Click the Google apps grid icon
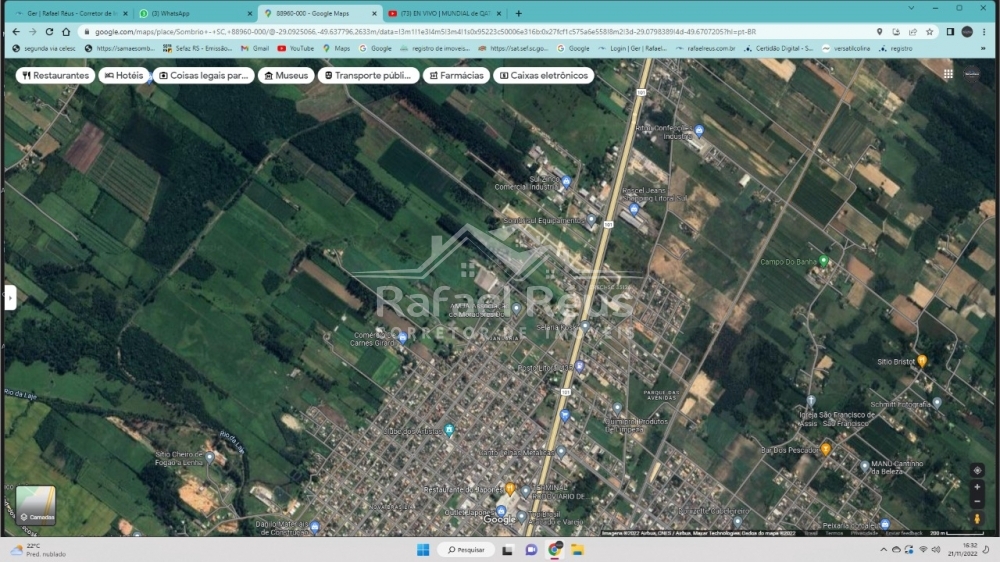The image size is (1000, 562). click(x=948, y=74)
